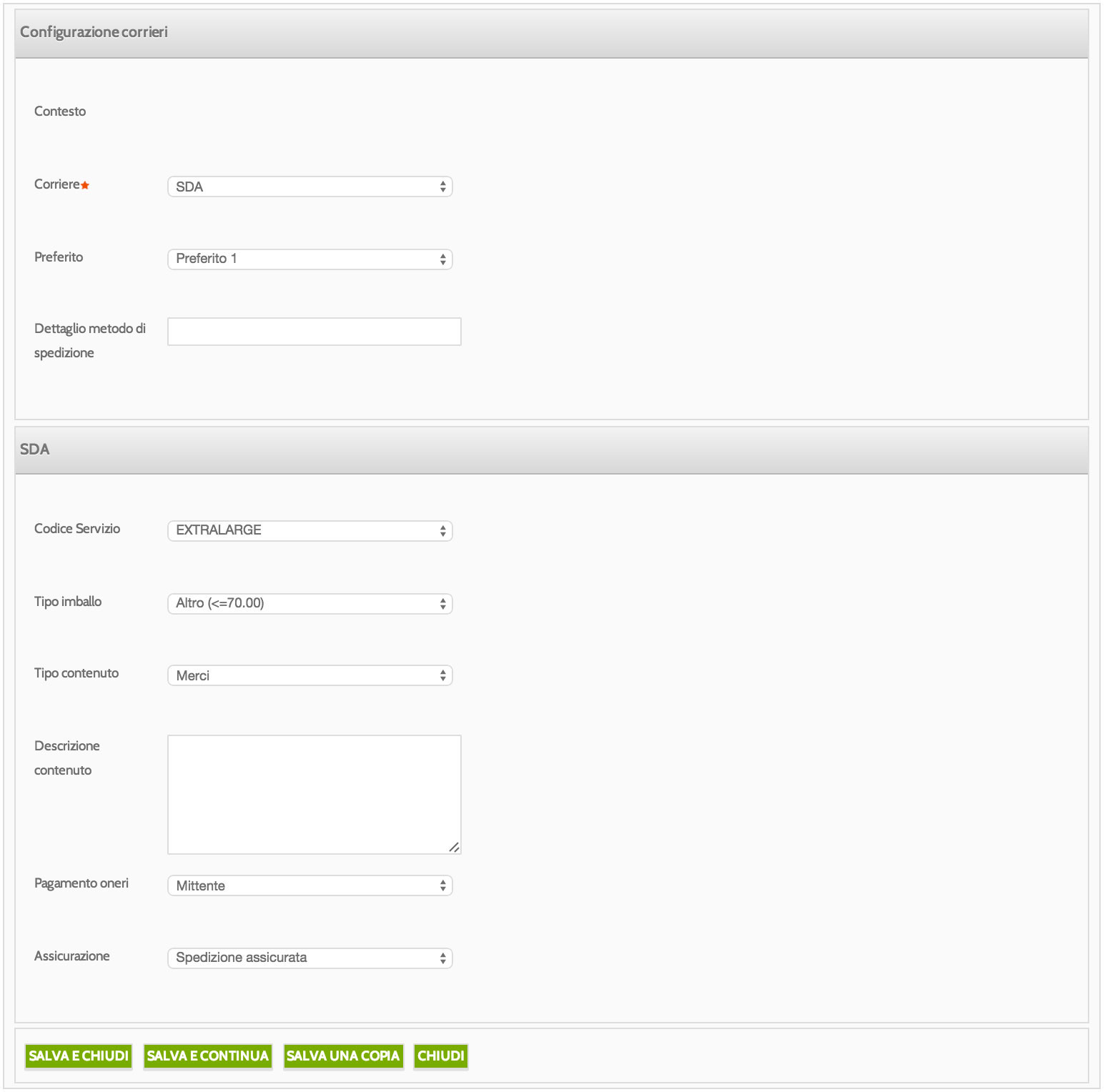This screenshot has height=1092, width=1105.
Task: Click the green CHIUDI button
Action: coord(440,1056)
